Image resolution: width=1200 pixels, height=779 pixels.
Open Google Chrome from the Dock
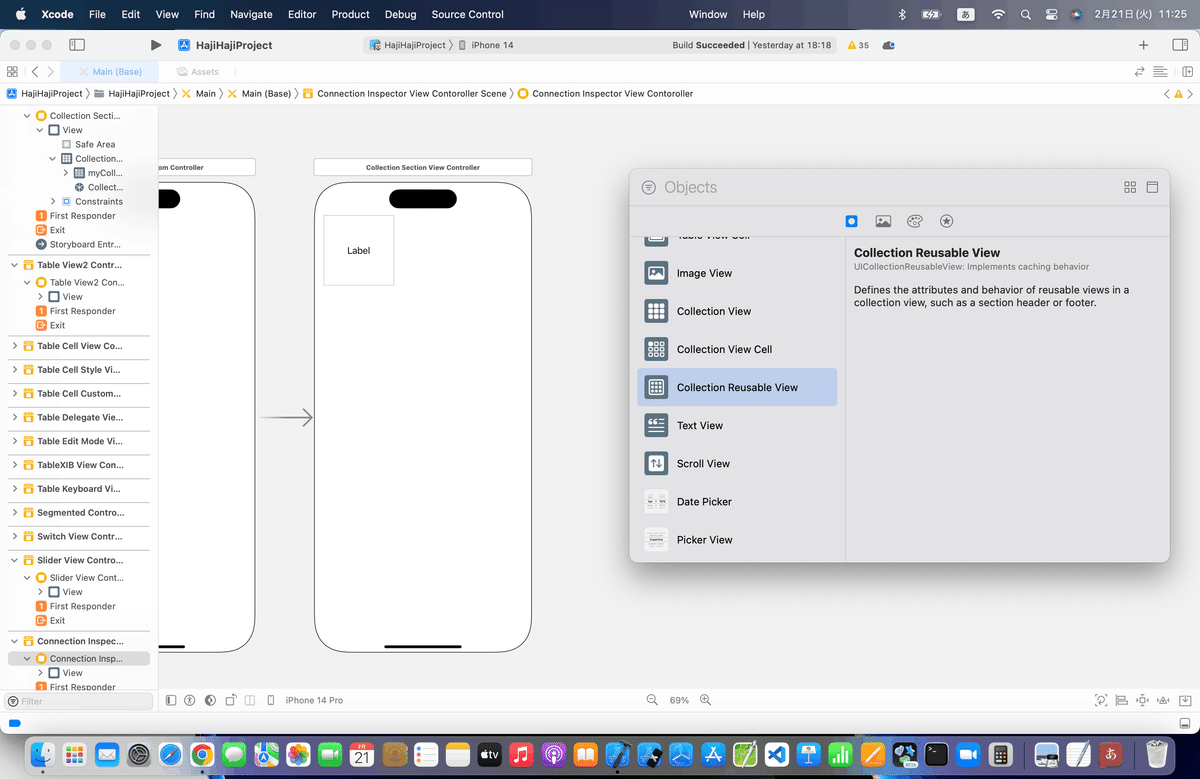[201, 754]
